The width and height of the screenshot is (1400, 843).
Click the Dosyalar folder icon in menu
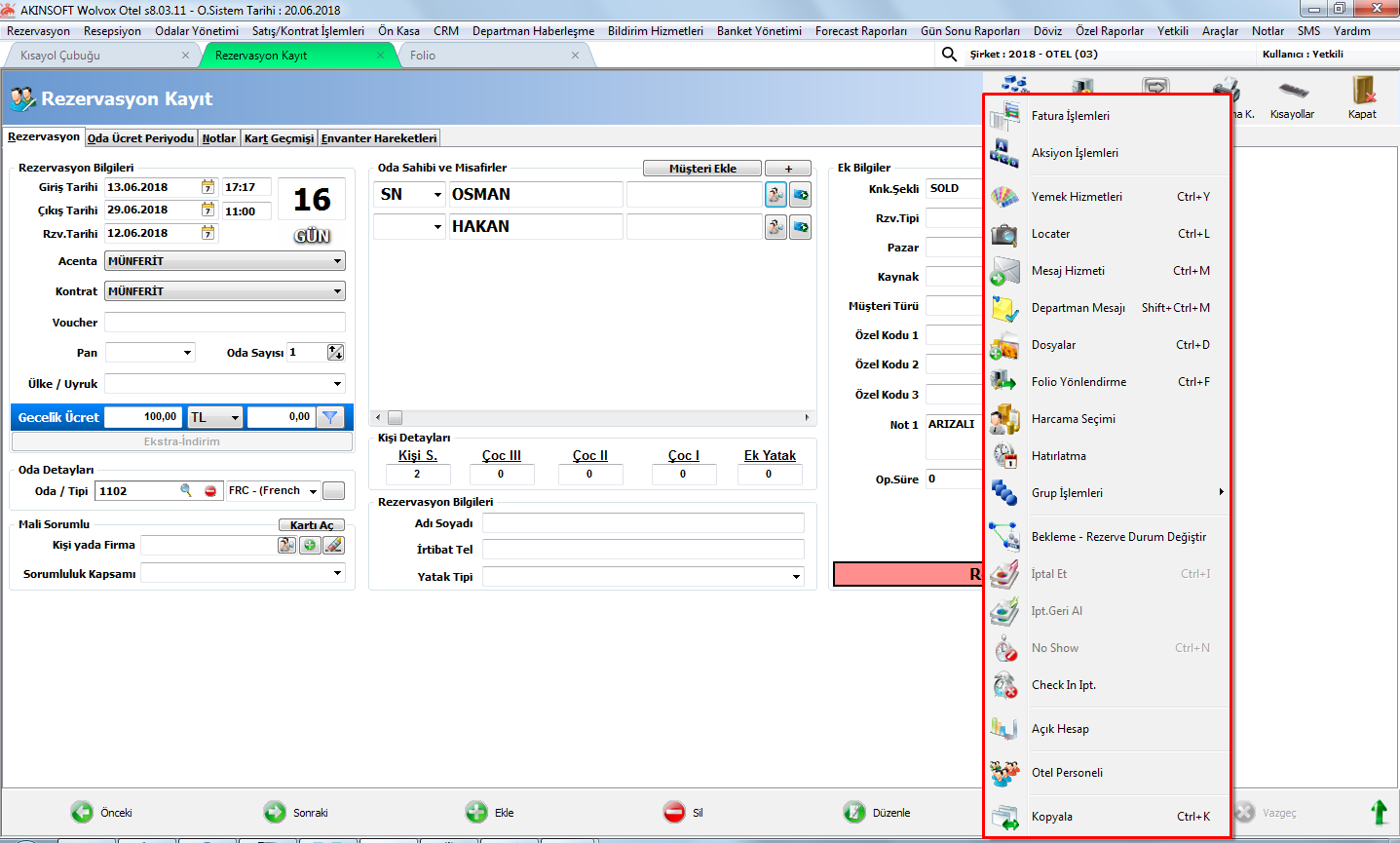[1004, 345]
